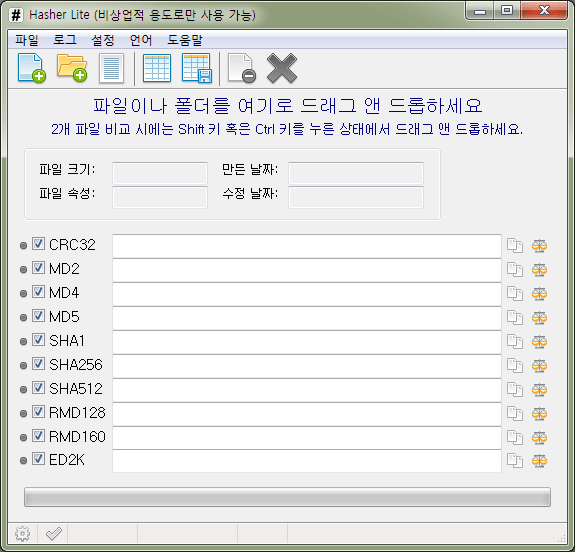The width and height of the screenshot is (575, 552).
Task: Open the hash table grid view icon
Action: [x=157, y=68]
